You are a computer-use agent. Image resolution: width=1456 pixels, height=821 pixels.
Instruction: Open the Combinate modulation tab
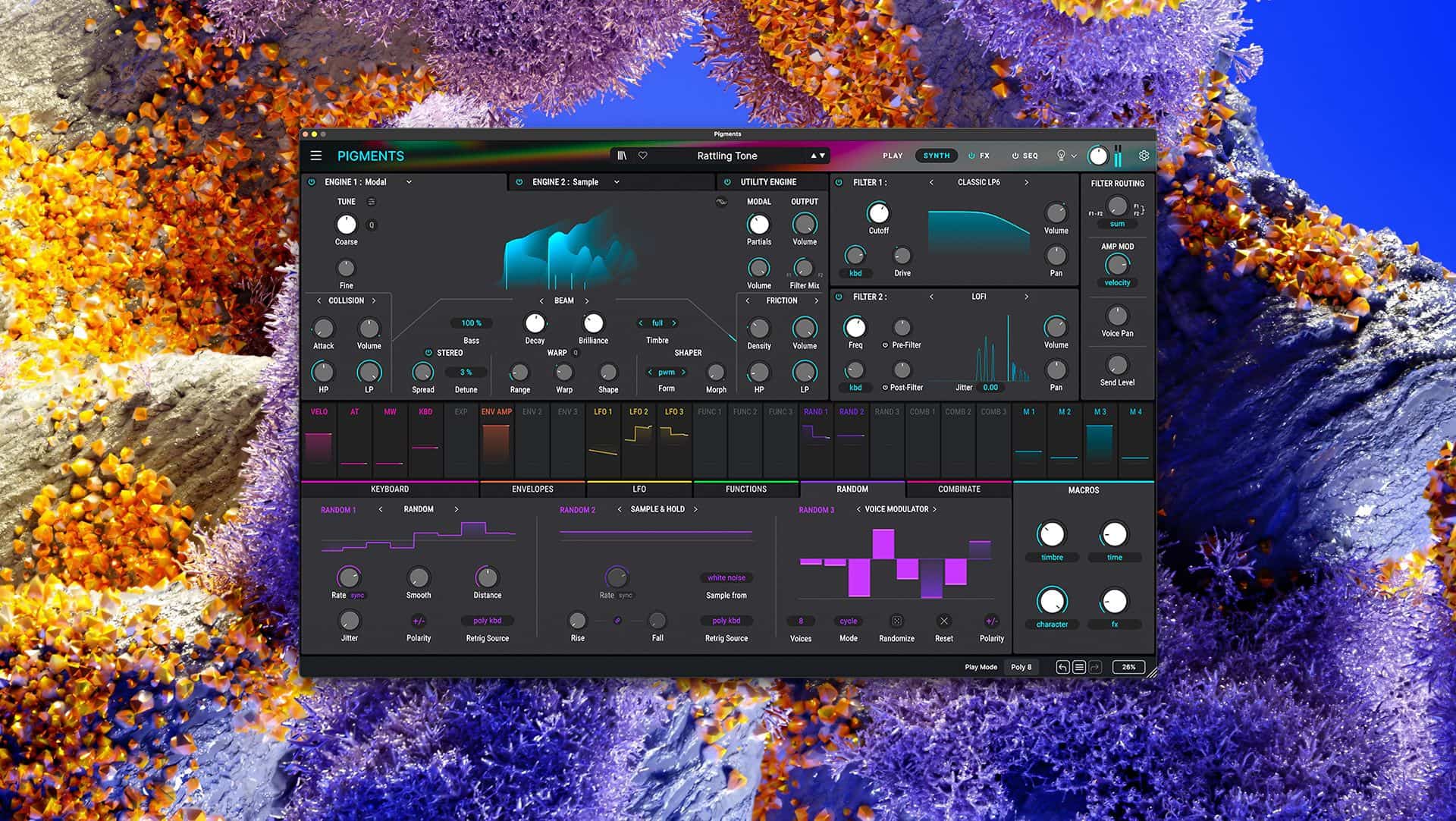click(x=959, y=489)
